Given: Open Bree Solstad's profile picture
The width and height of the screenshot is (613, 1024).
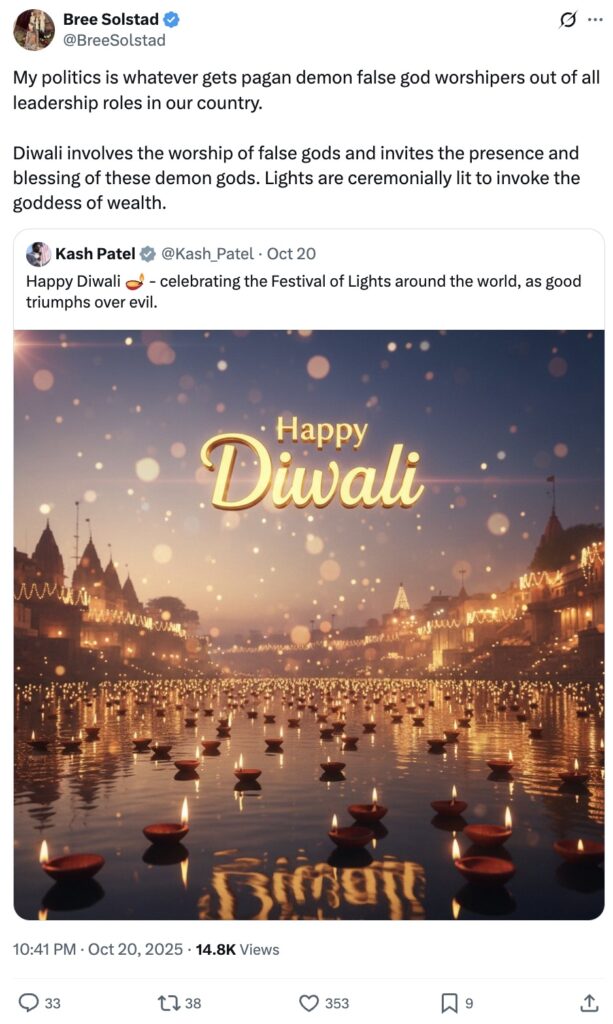Looking at the screenshot, I should 34,30.
